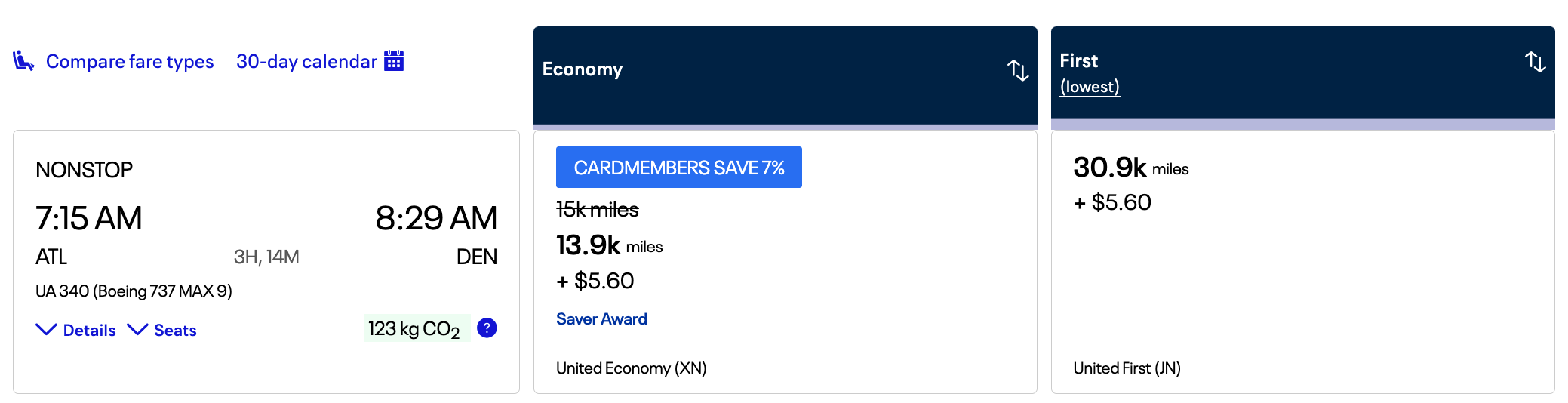Click the seat icon beside Compare fare types
This screenshot has width=1568, height=403.
(x=23, y=61)
